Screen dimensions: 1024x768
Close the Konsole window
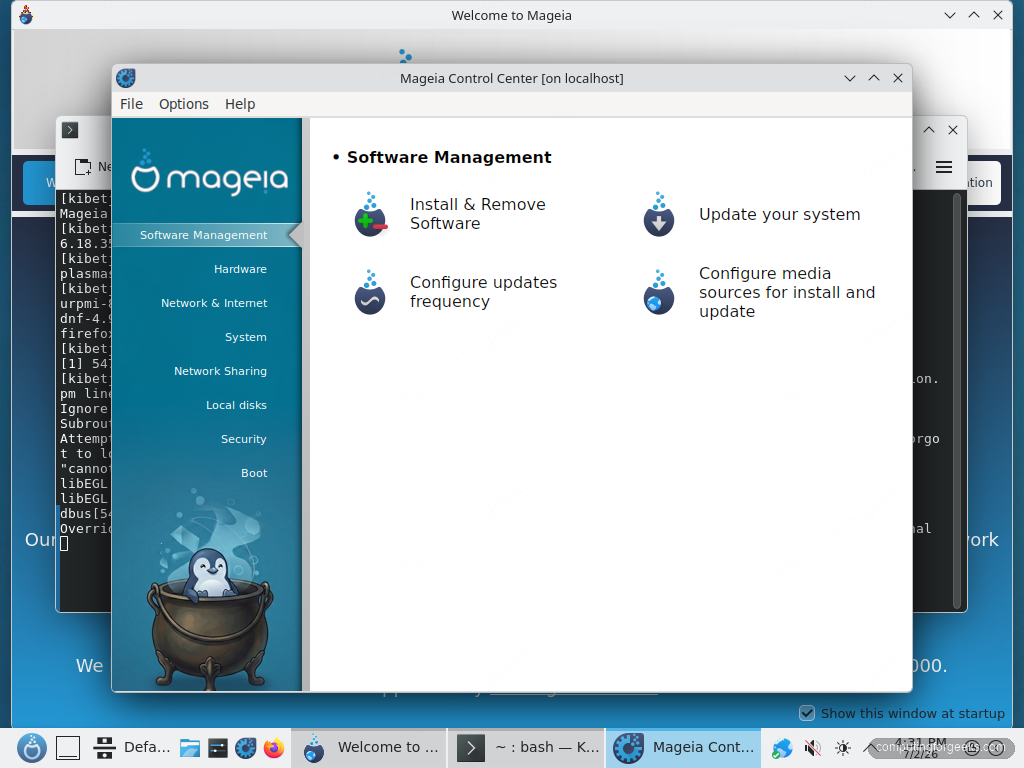coord(953,130)
